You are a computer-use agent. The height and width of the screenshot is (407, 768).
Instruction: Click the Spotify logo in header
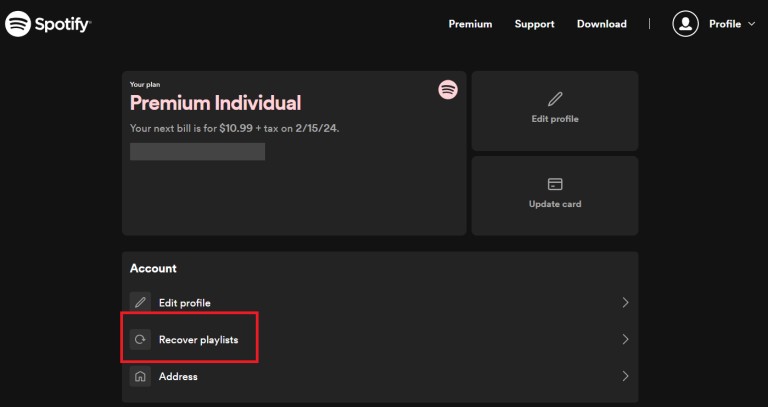tap(47, 24)
